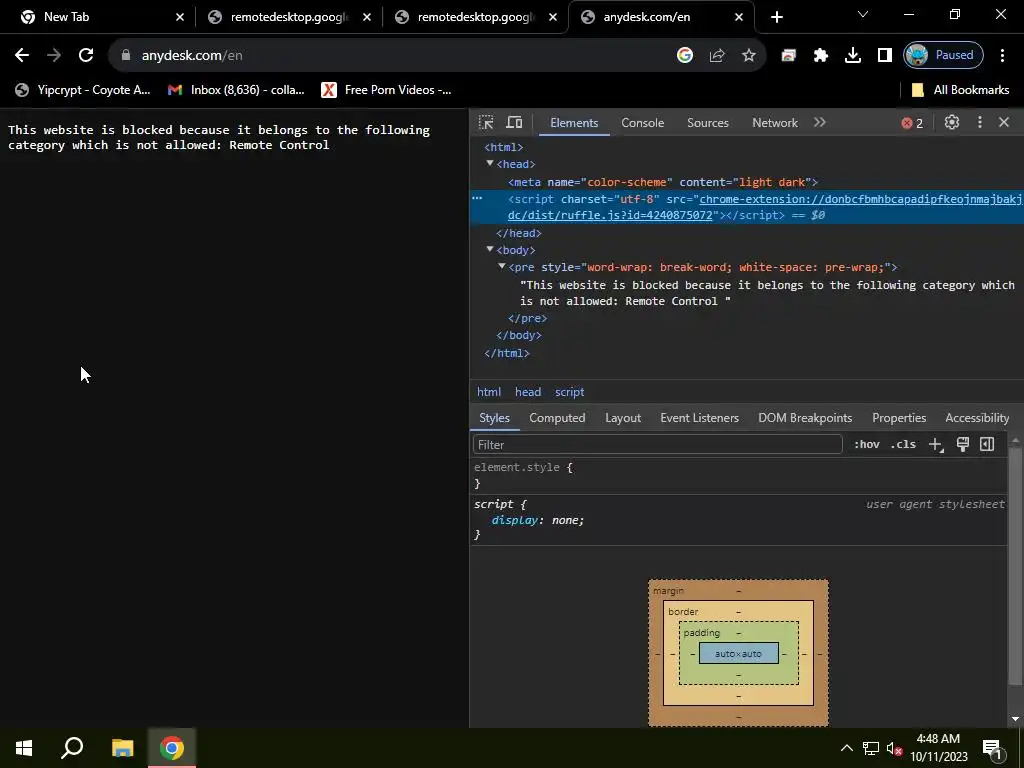
Task: Toggle Chrome side panel icon
Action: click(885, 56)
